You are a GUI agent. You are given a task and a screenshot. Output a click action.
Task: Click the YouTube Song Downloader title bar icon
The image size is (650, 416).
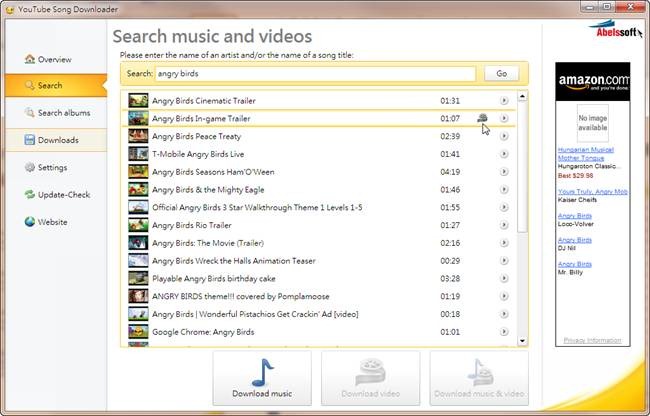(10, 9)
